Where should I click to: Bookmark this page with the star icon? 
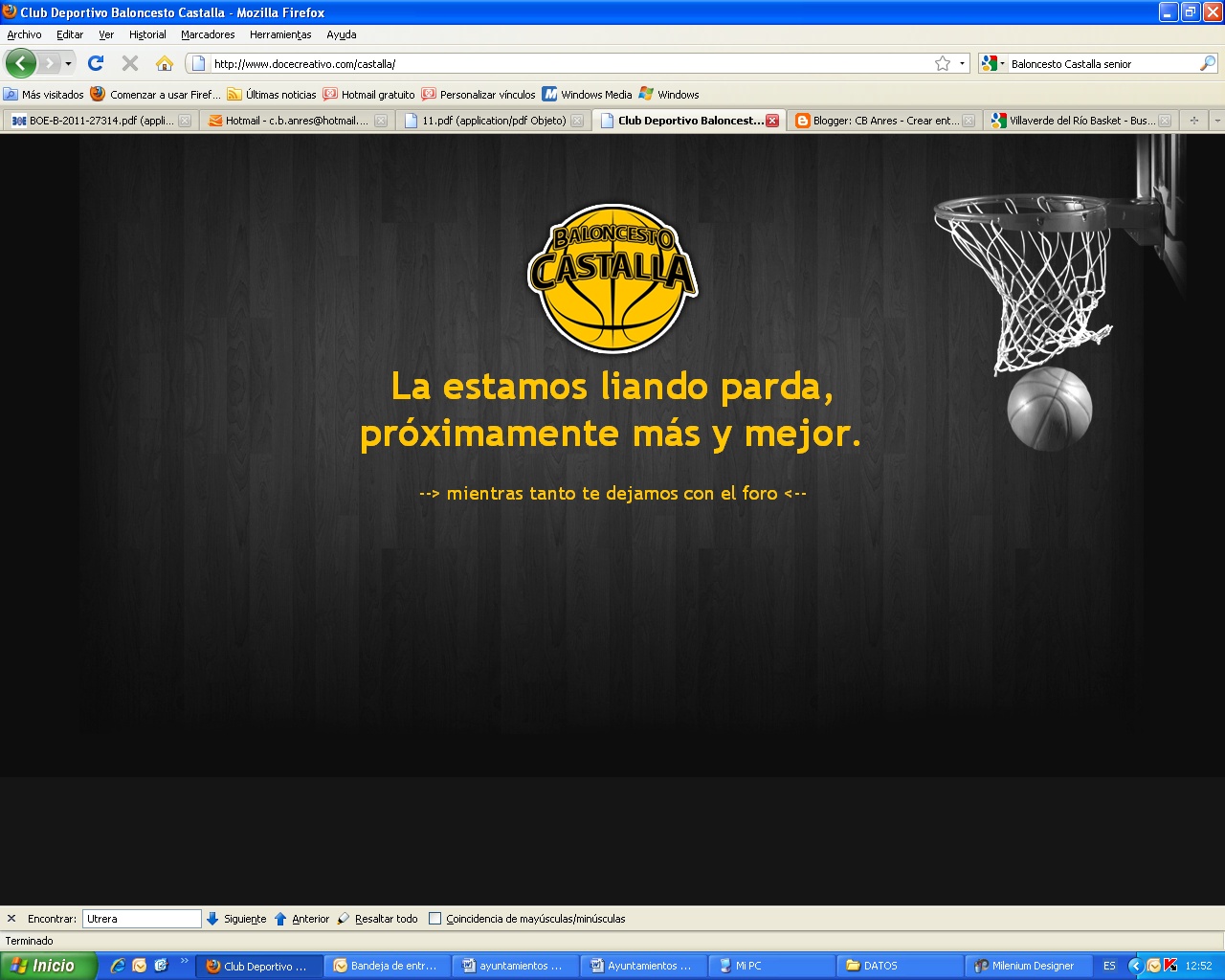pyautogui.click(x=943, y=63)
